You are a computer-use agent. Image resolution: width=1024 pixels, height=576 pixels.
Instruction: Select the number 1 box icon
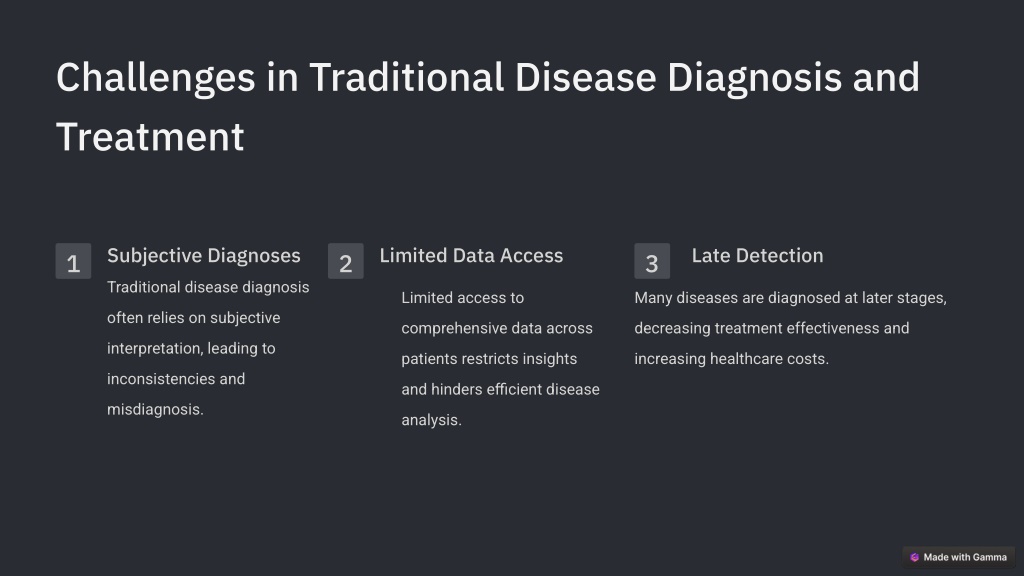click(x=73, y=261)
